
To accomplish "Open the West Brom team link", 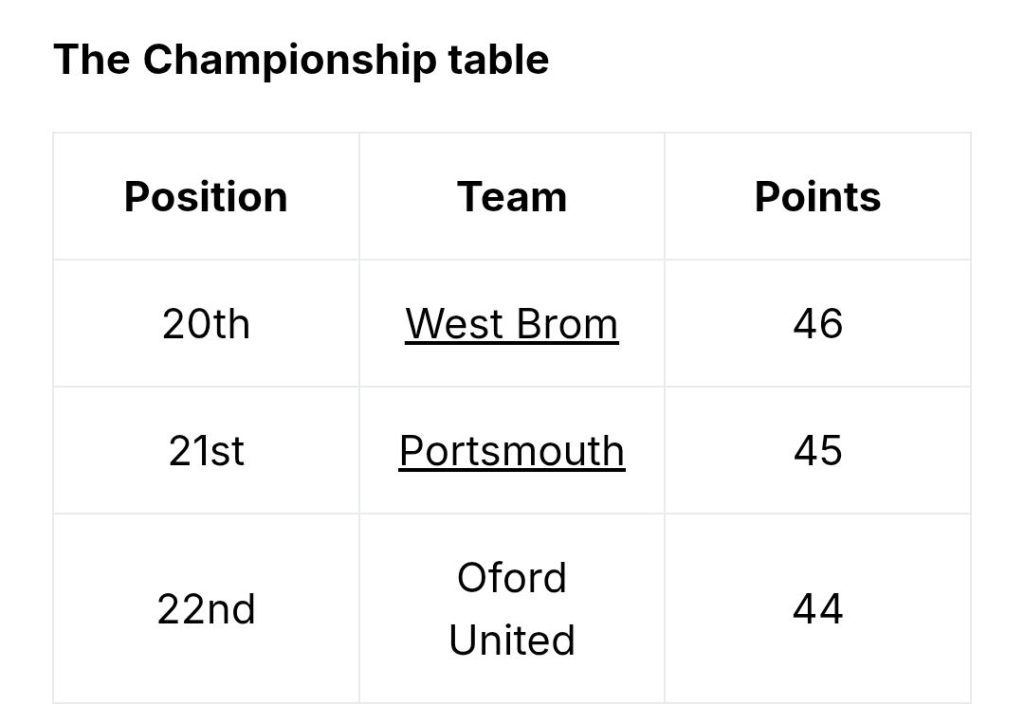I will 511,324.
